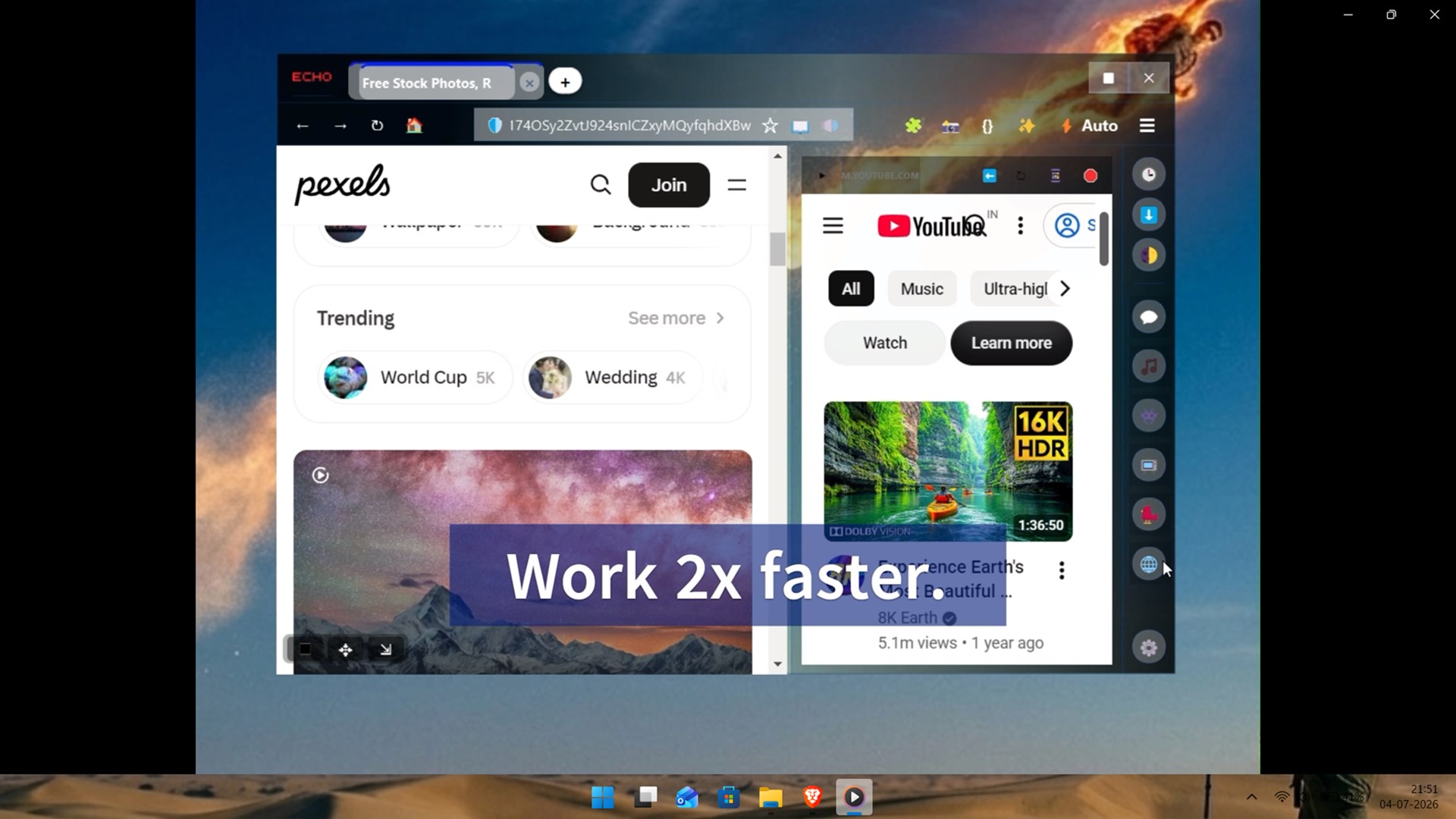Click the half-shaded speaker icon in address bar

(830, 126)
